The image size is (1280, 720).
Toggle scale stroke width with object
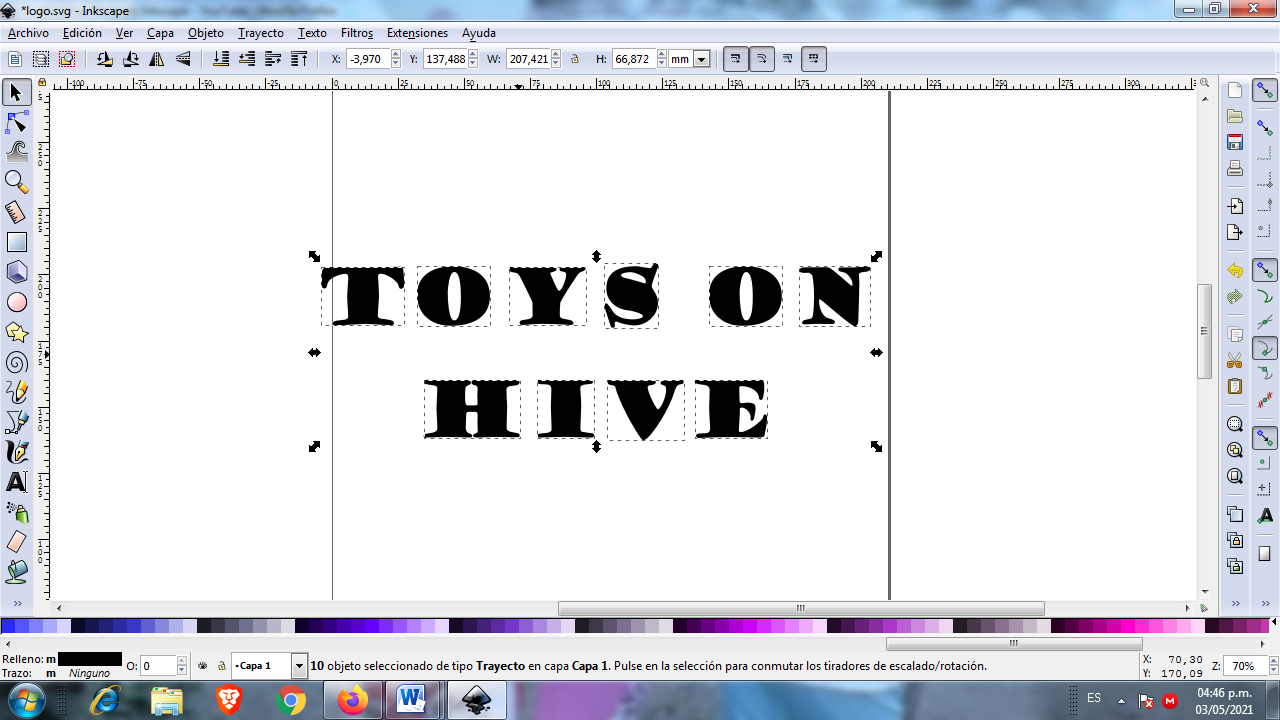click(x=736, y=59)
